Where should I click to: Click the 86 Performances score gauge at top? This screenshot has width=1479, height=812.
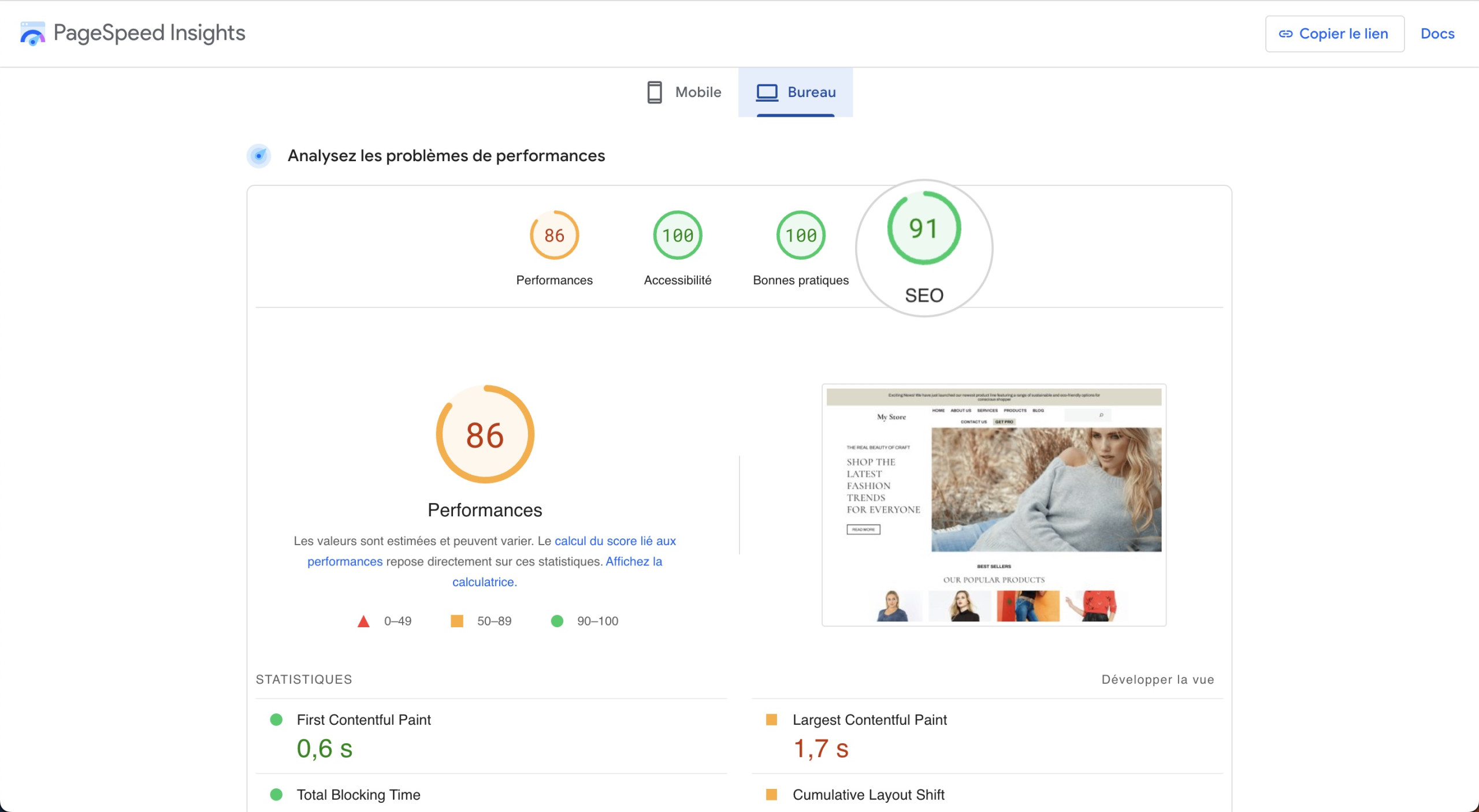[x=554, y=235]
